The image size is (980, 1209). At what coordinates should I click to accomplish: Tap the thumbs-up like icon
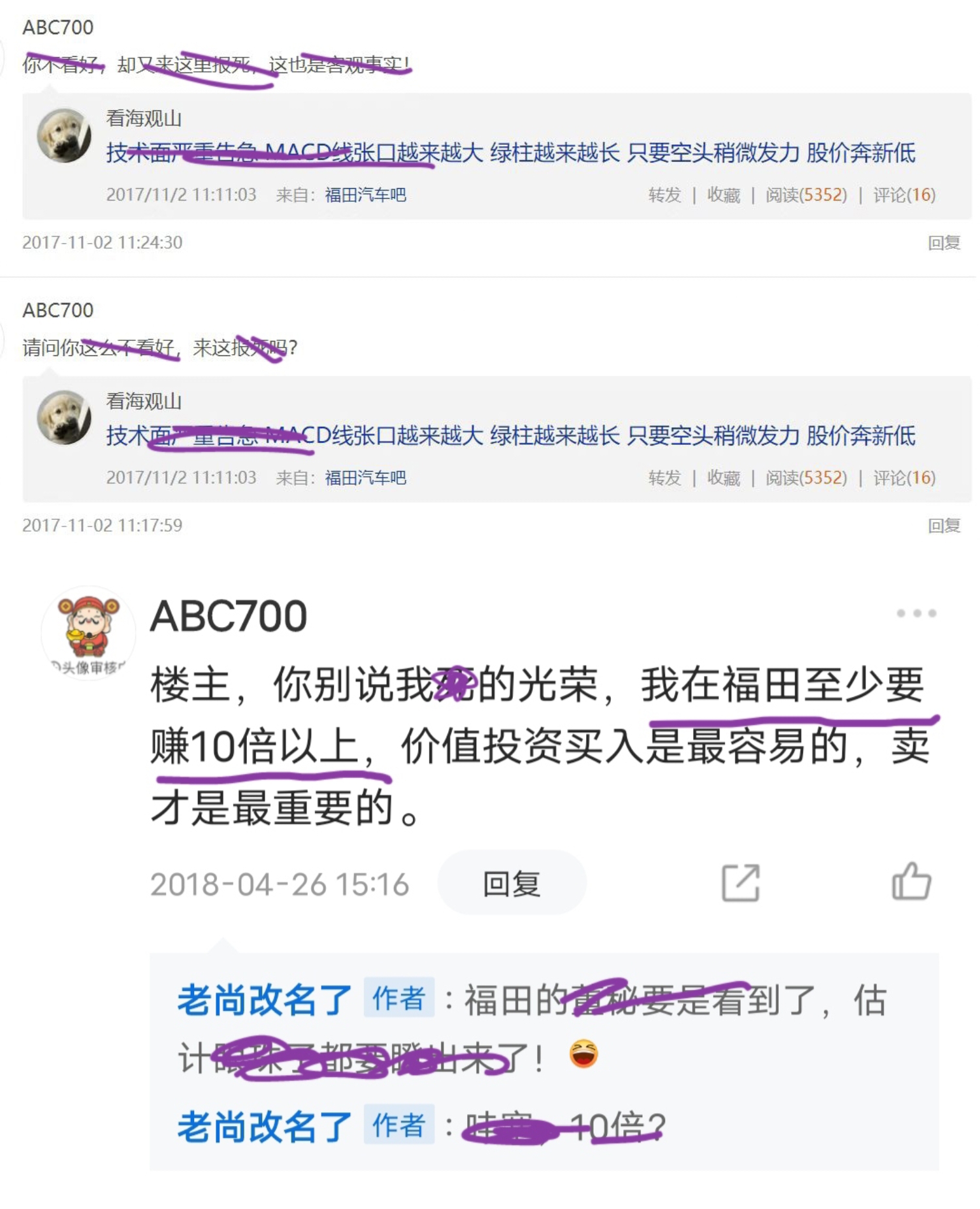click(911, 882)
